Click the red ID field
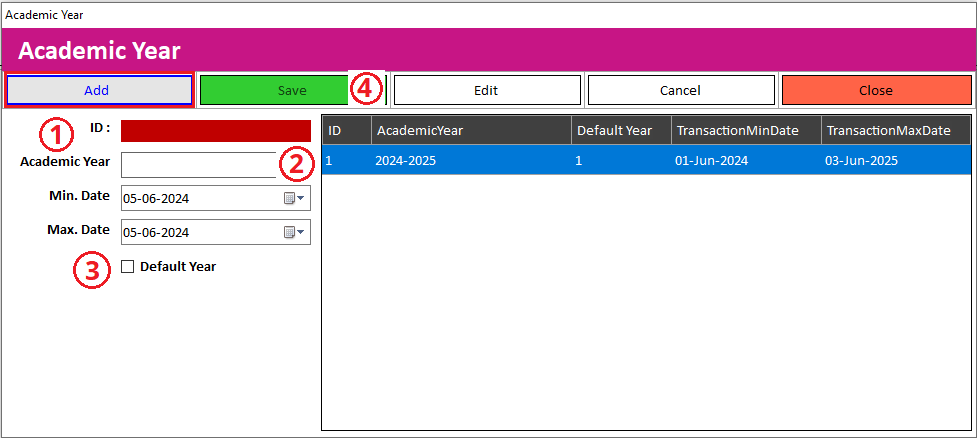 [215, 131]
